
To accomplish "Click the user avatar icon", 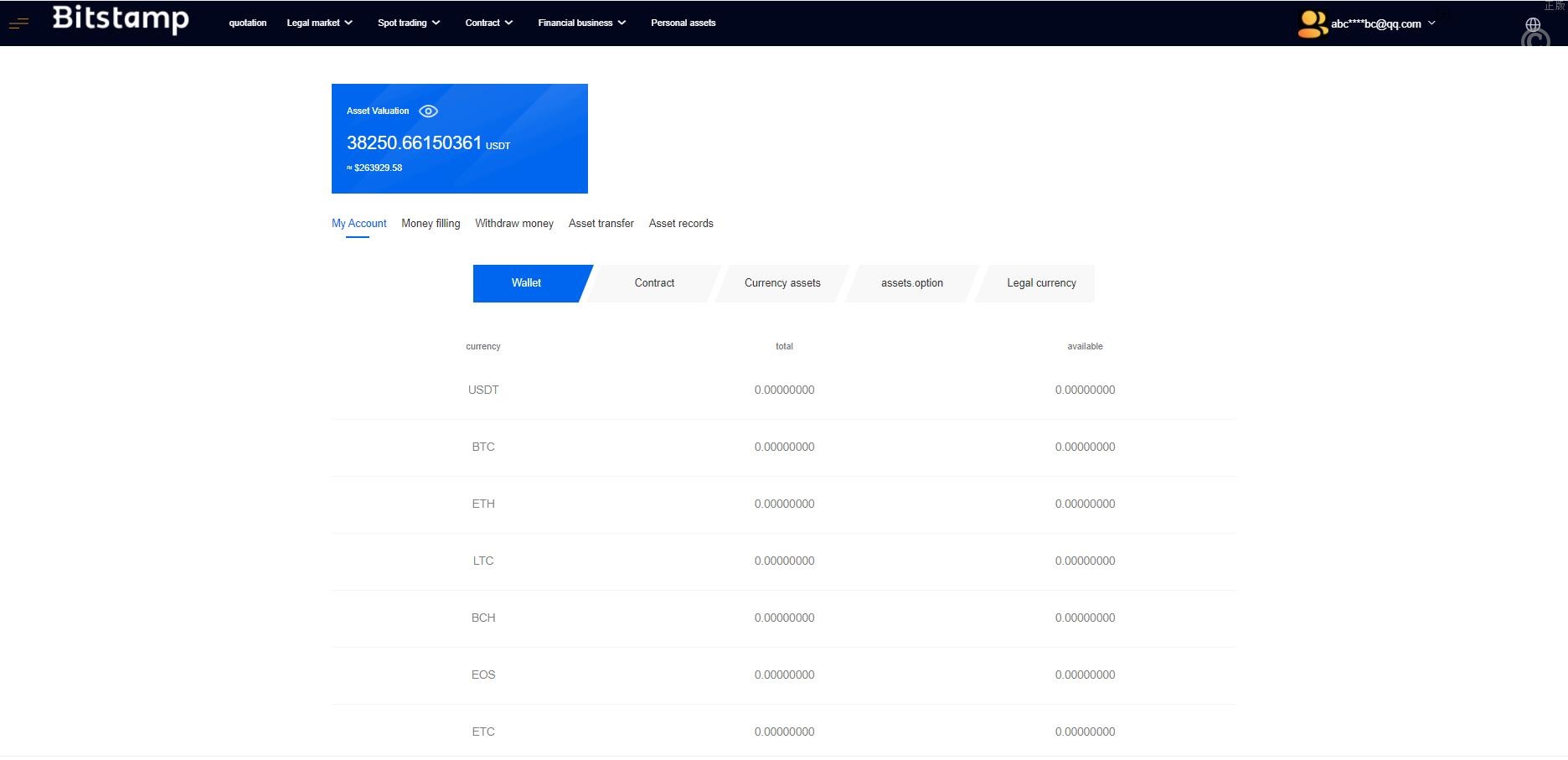I will click(x=1312, y=23).
